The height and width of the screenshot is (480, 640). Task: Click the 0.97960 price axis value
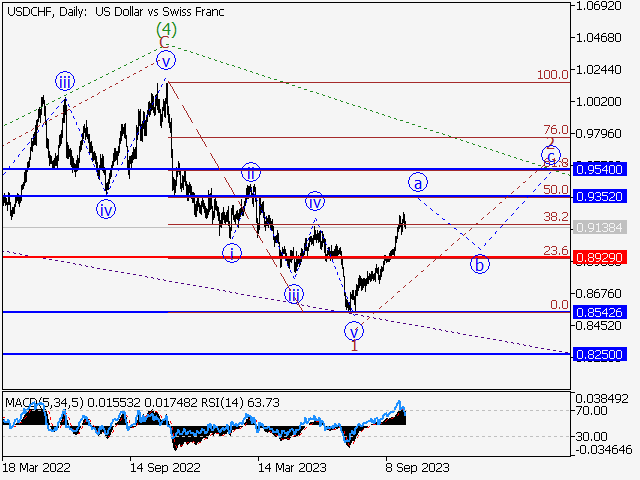click(598, 133)
